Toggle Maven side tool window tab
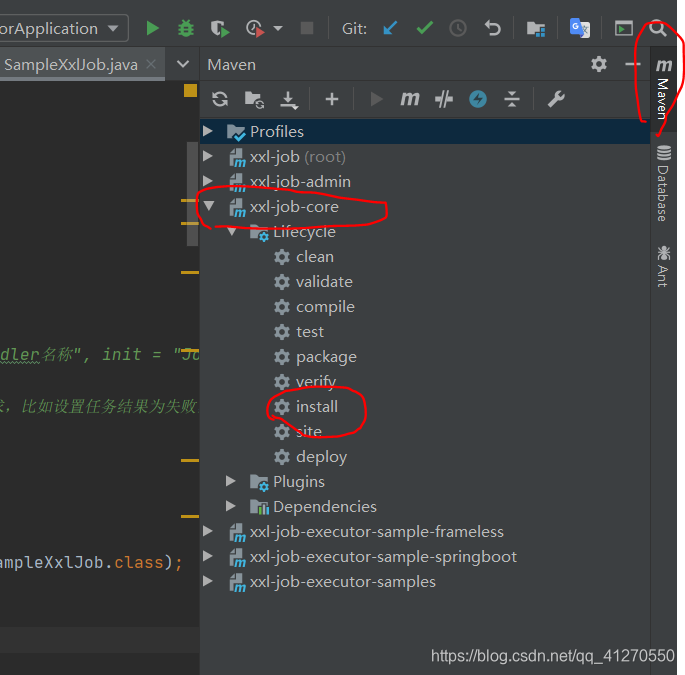Viewport: 685px width, 675px height. coord(663,89)
